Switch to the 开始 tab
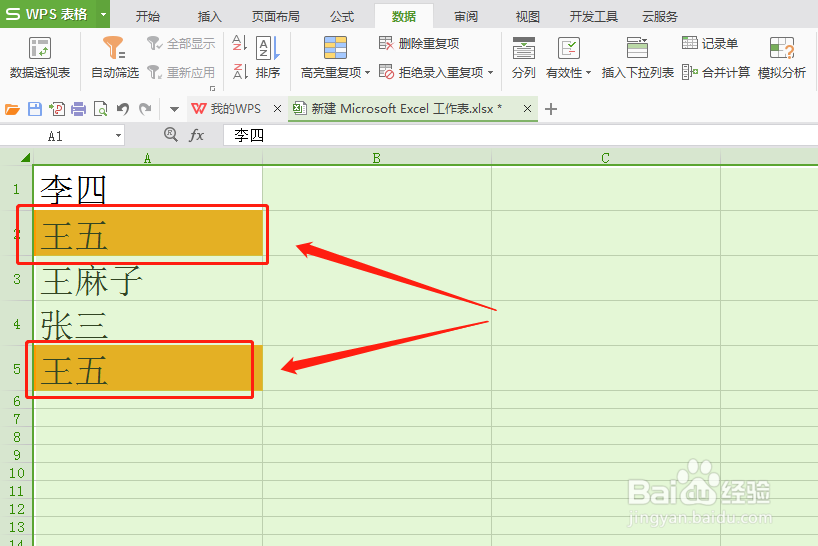The image size is (818, 546). point(148,17)
